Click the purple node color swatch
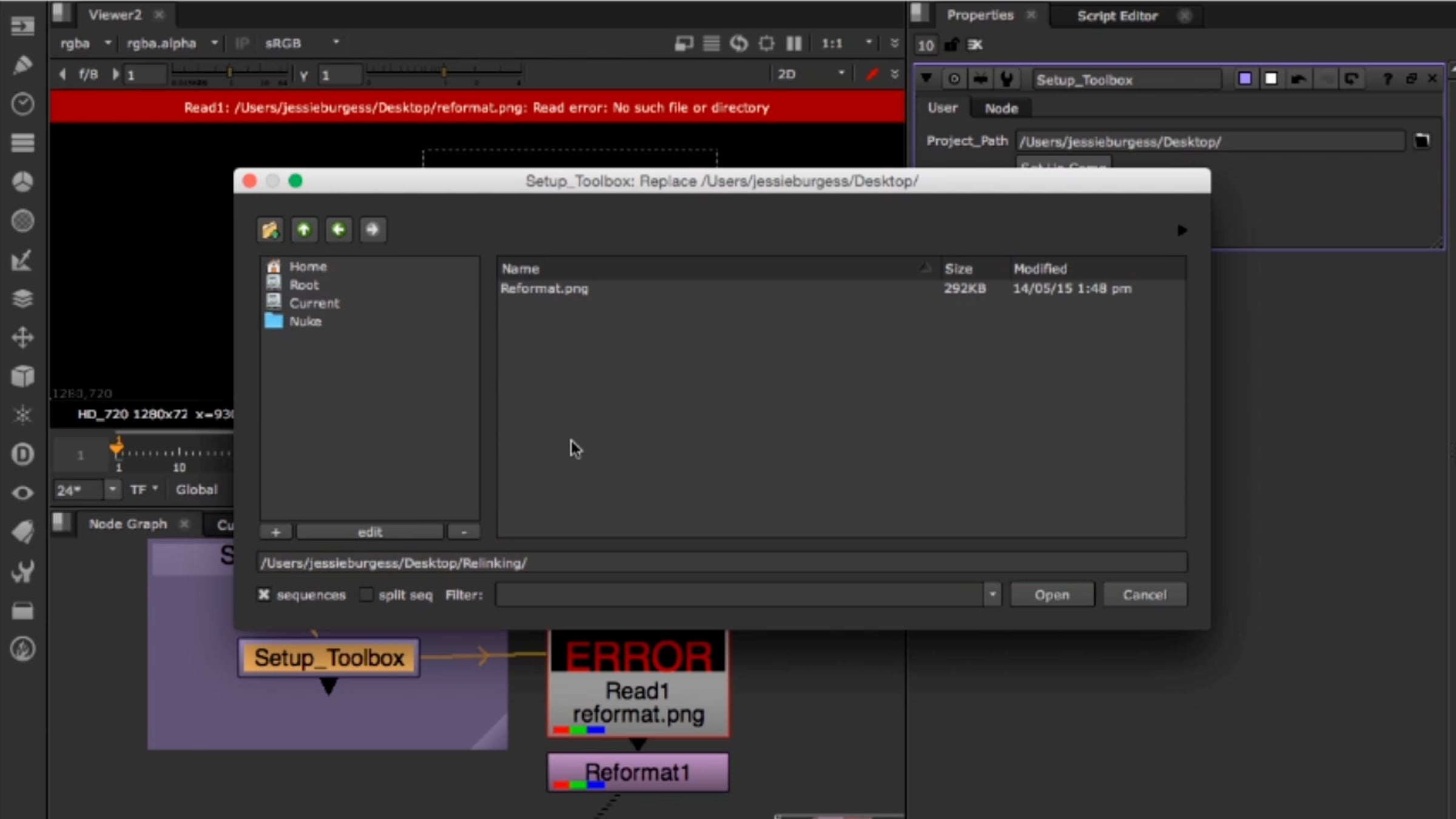1456x819 pixels. [1245, 79]
